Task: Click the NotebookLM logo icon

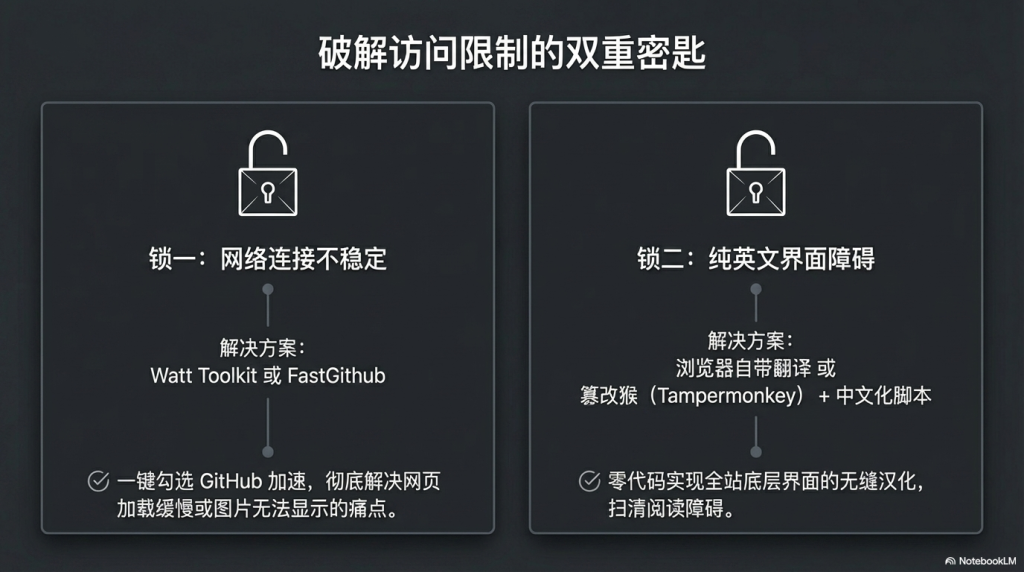Action: 949,561
